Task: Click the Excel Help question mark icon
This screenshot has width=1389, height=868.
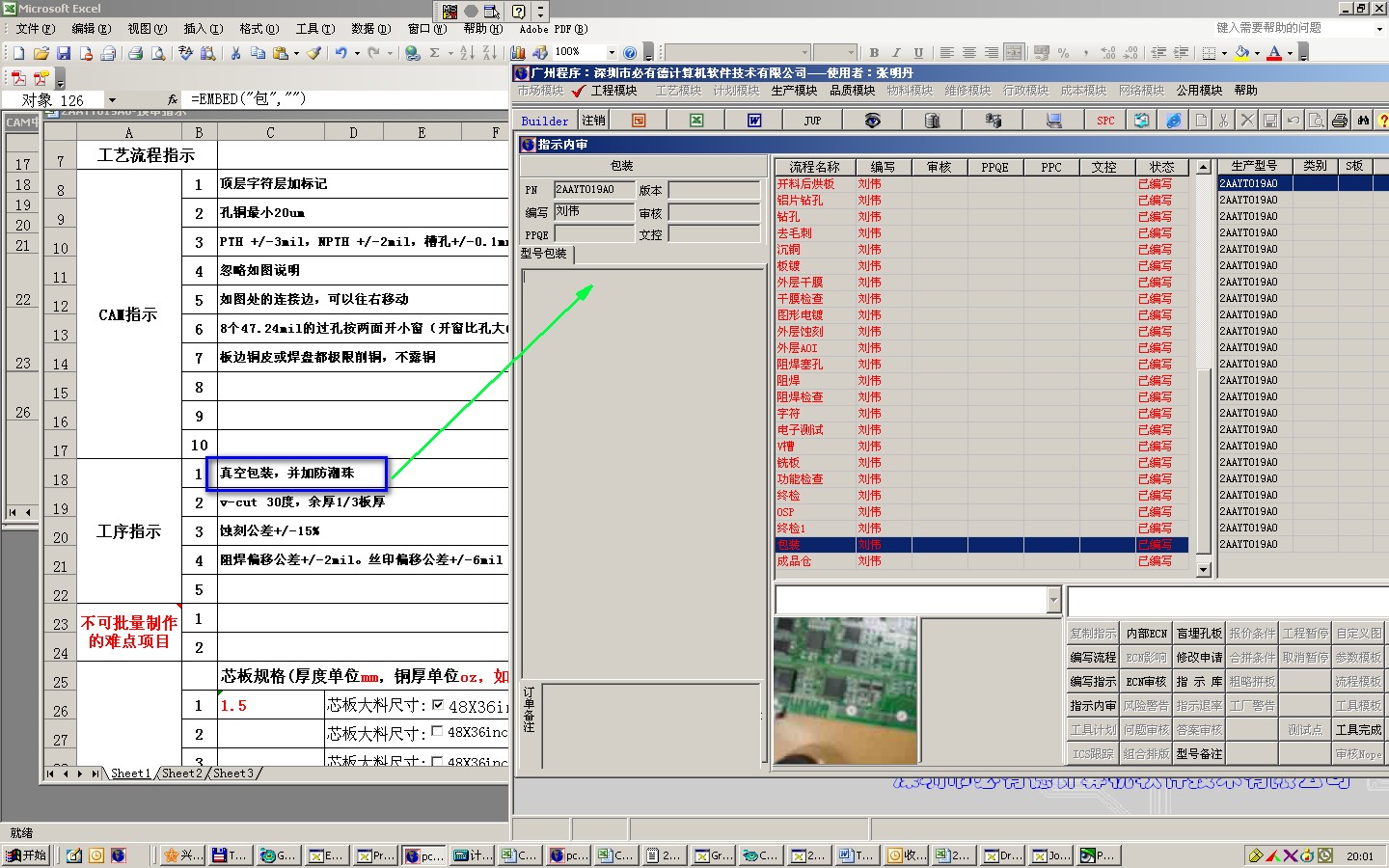Action: 630,53
